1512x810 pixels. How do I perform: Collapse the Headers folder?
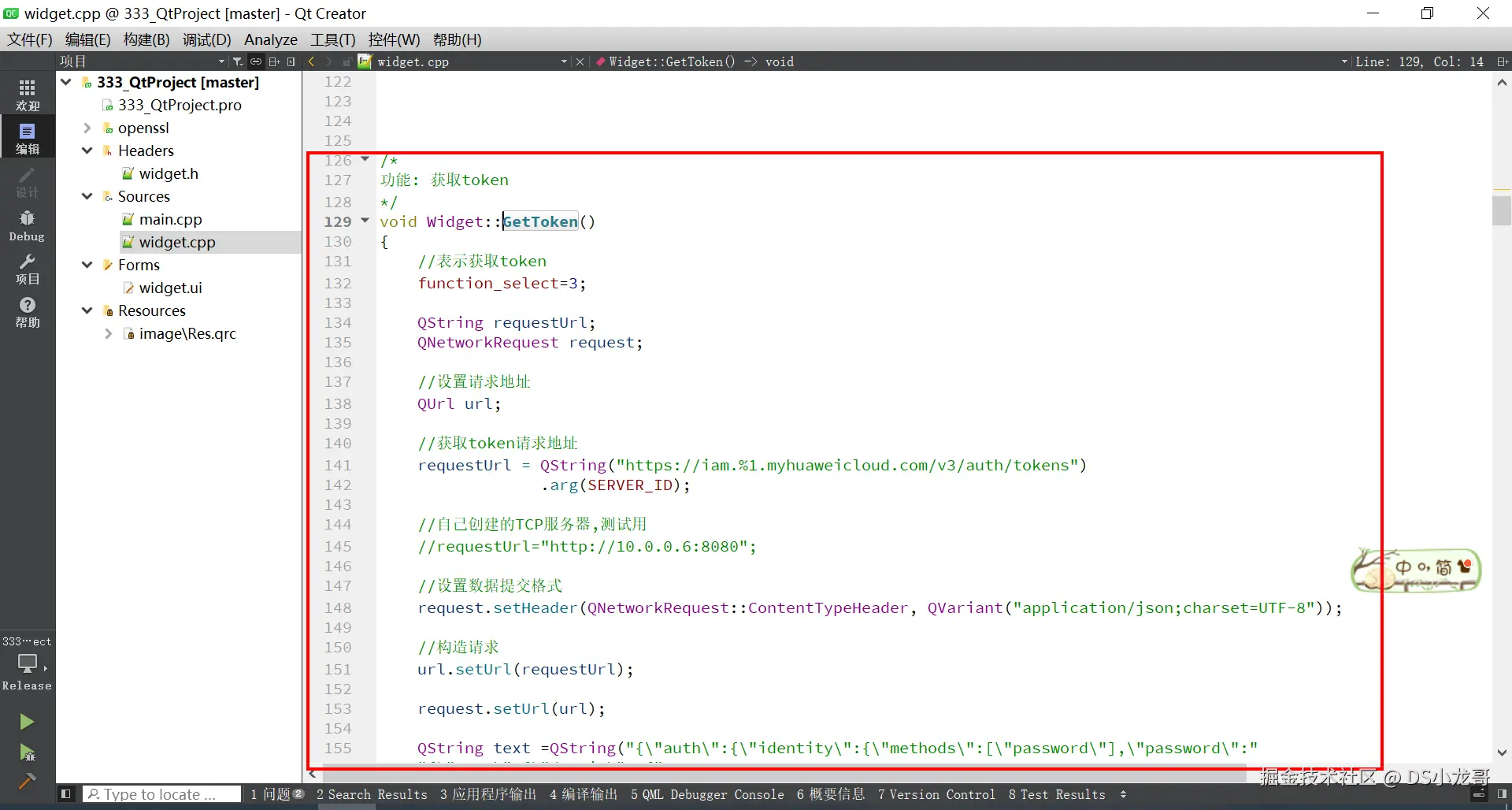[x=87, y=150]
